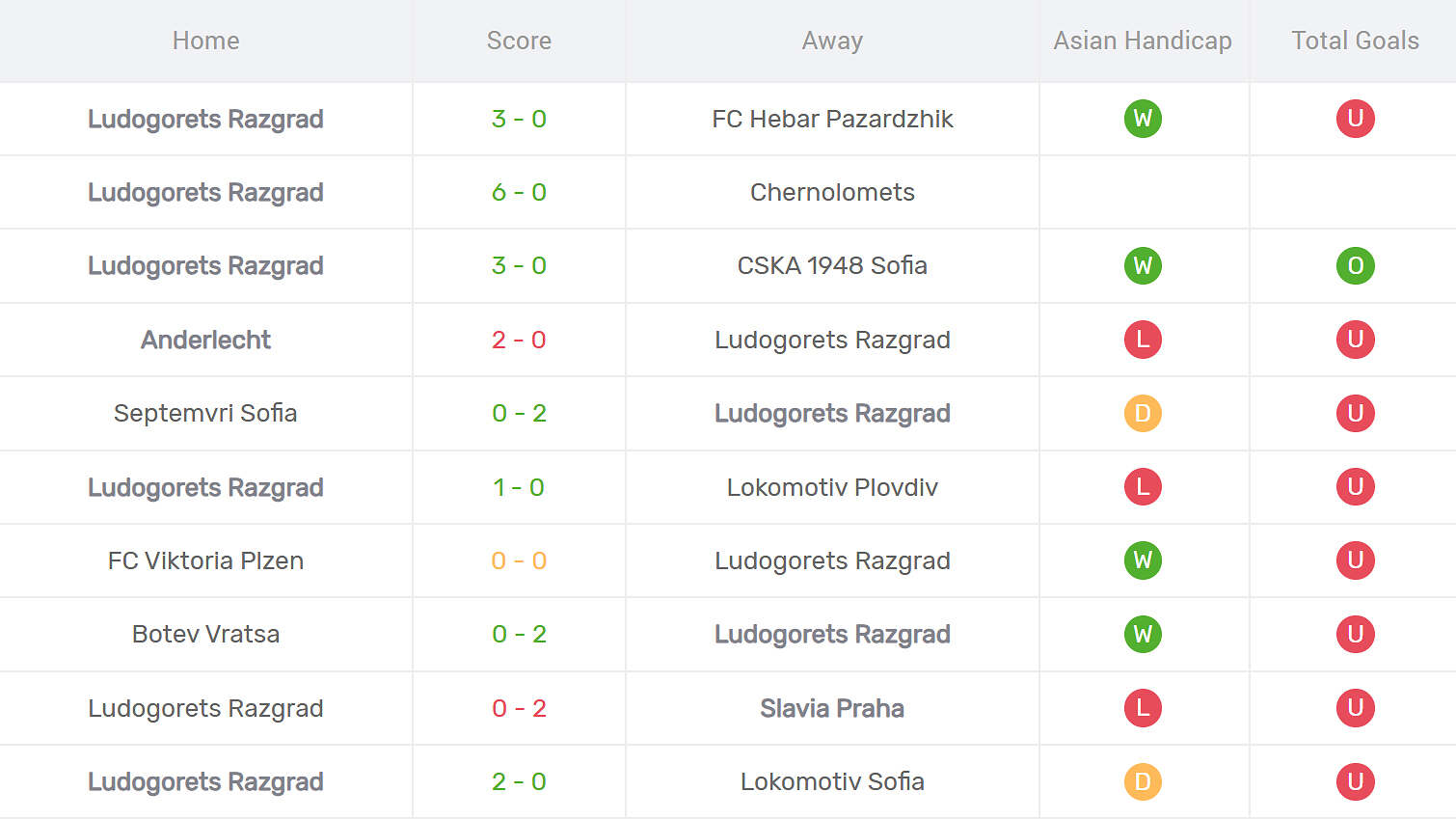Click the U badge in Botev Vratsa row
The width and height of the screenshot is (1456, 819).
click(x=1355, y=634)
